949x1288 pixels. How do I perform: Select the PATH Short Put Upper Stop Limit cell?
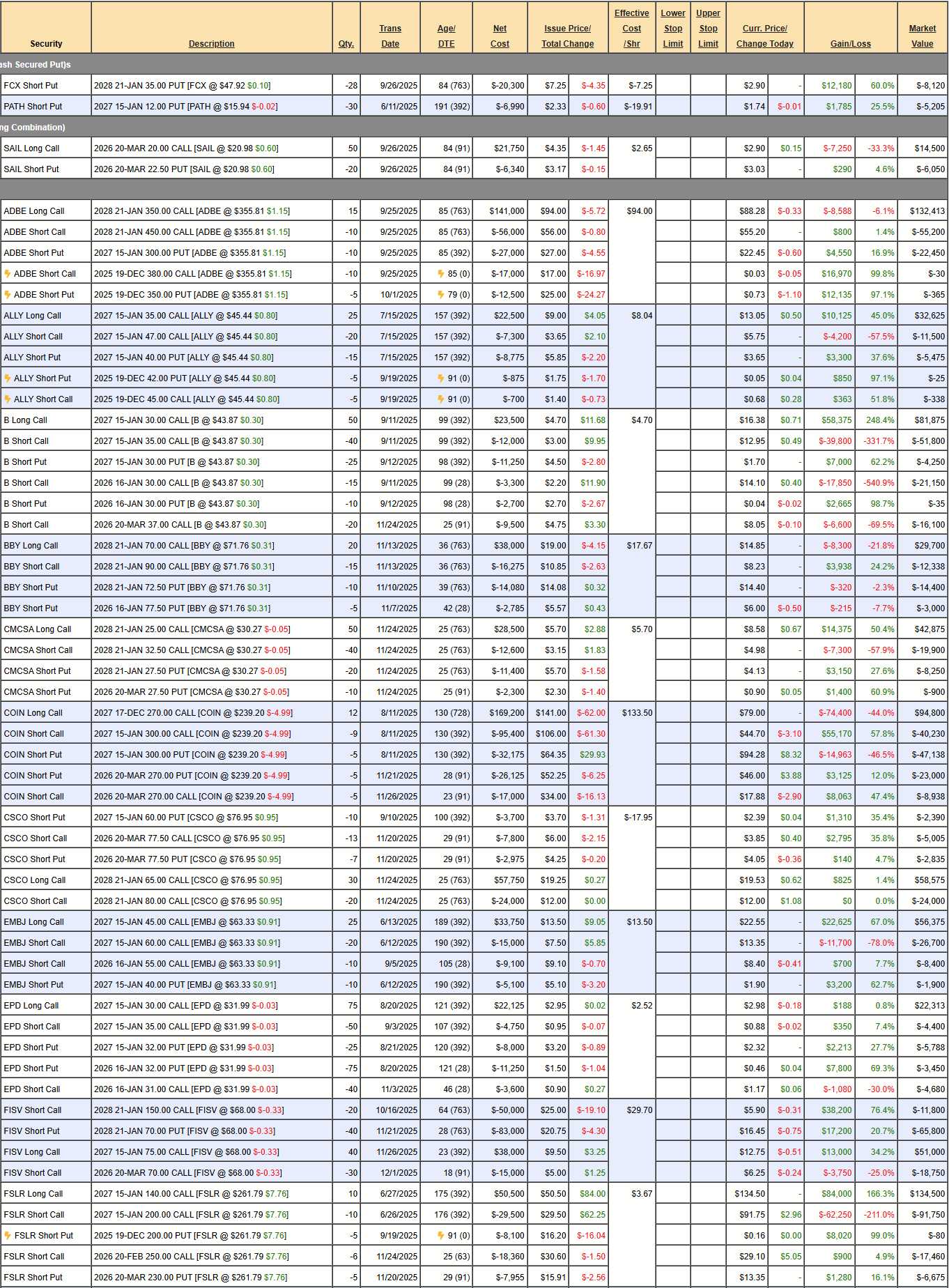click(x=708, y=107)
